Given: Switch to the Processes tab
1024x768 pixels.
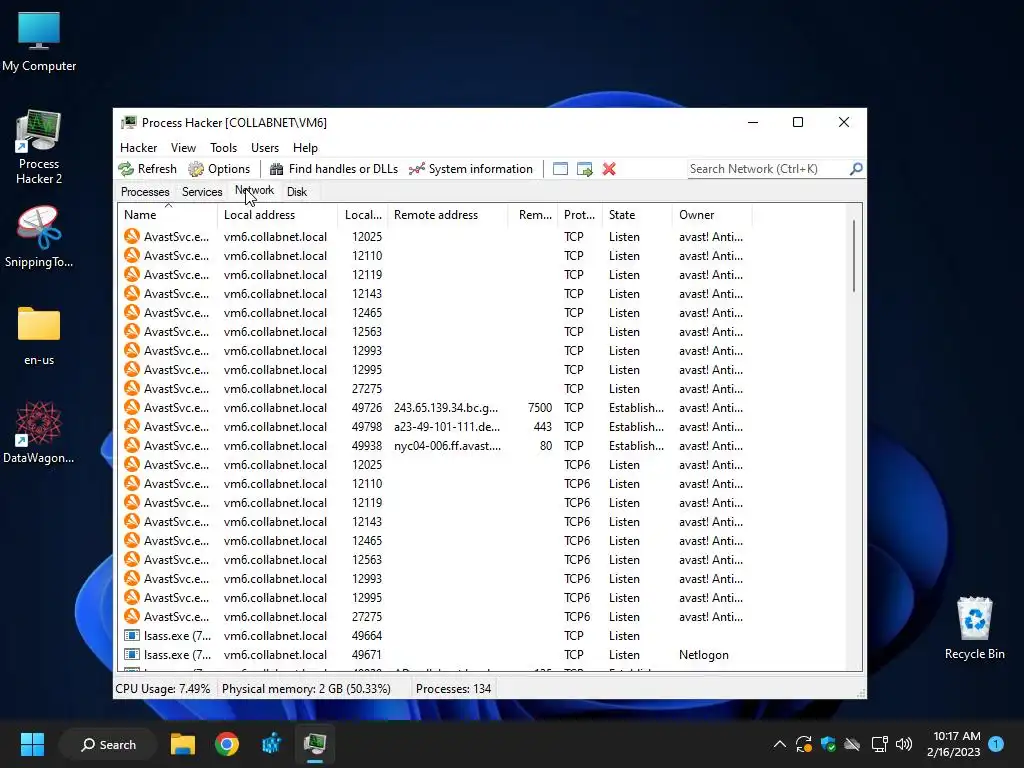Looking at the screenshot, I should pyautogui.click(x=145, y=191).
